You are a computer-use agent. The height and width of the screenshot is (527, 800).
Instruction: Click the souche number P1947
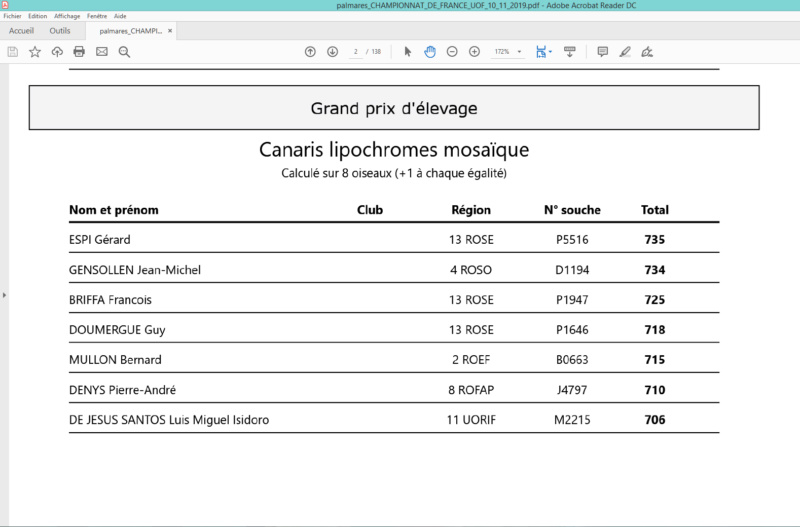pos(572,300)
